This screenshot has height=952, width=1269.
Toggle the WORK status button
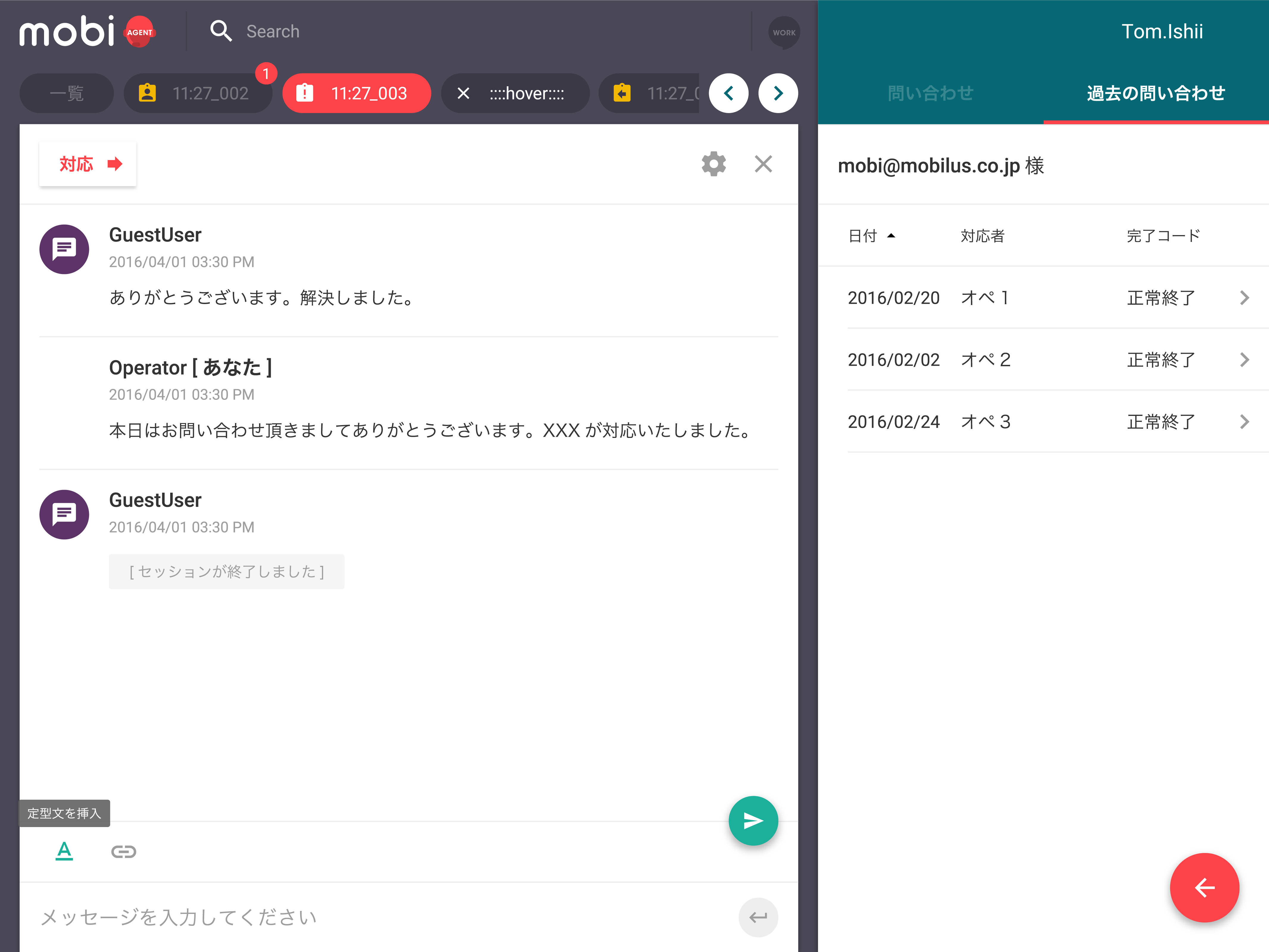pos(784,32)
